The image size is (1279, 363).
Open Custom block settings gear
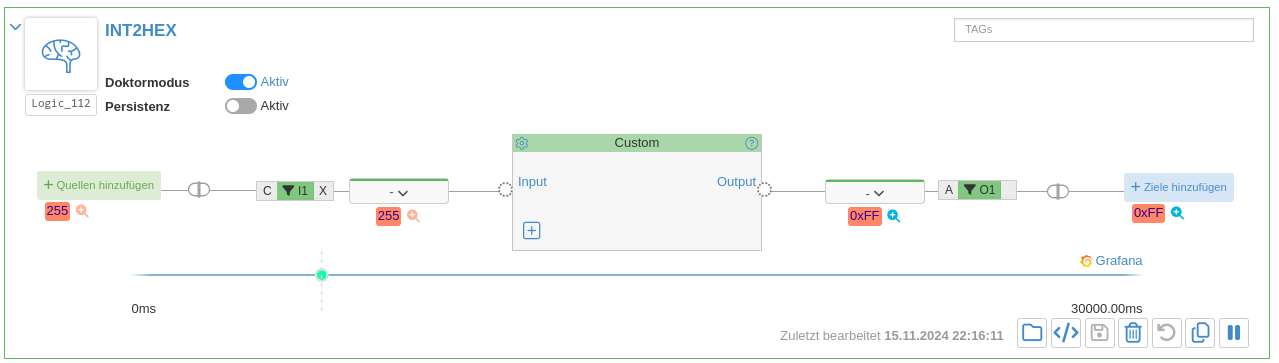522,143
